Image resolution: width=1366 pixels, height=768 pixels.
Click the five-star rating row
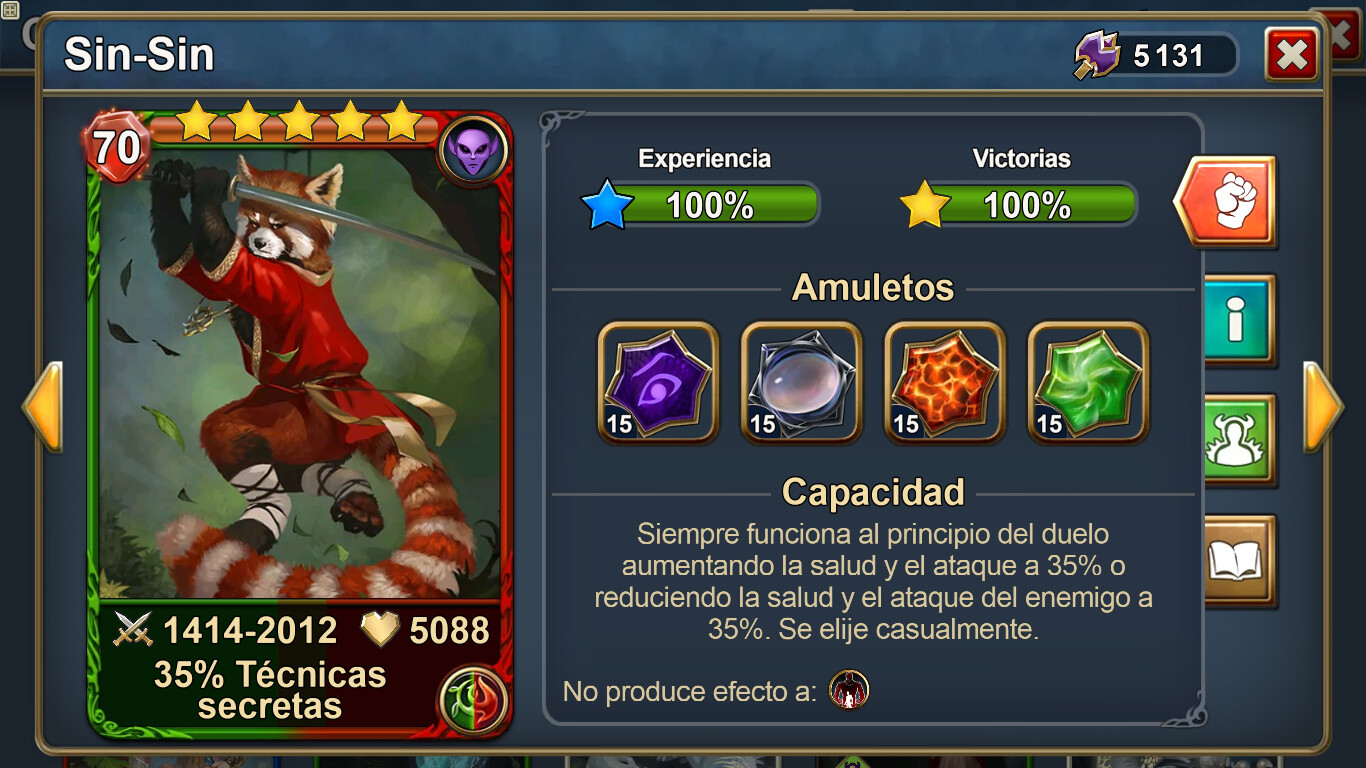coord(299,121)
